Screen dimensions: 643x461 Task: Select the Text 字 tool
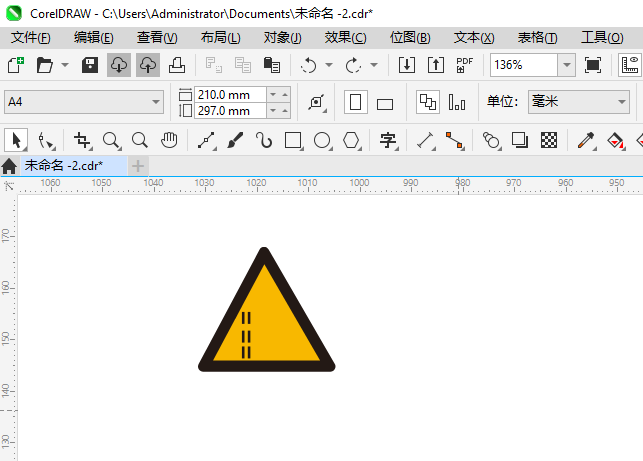388,141
